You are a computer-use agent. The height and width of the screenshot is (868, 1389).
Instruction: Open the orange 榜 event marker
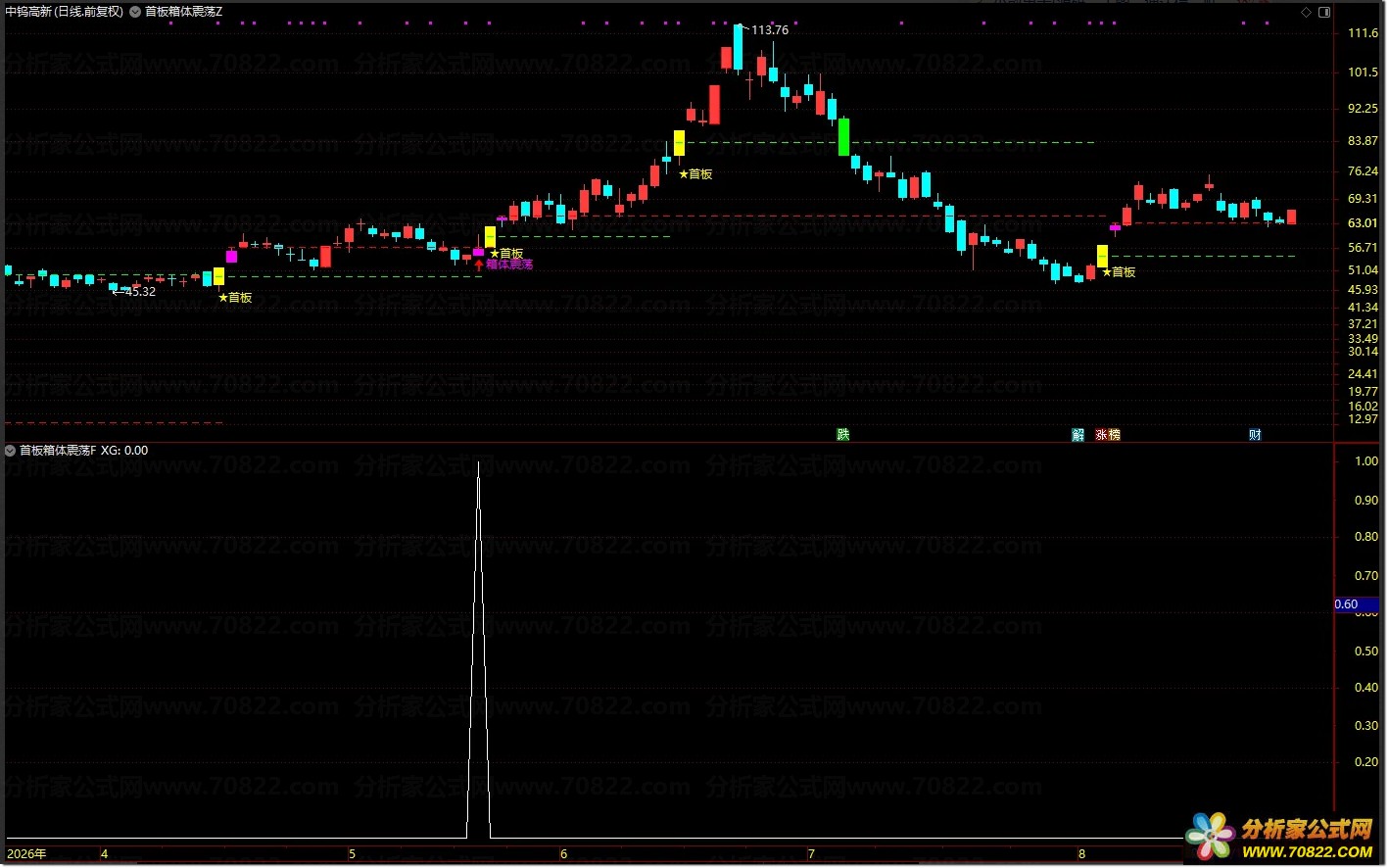(1114, 435)
